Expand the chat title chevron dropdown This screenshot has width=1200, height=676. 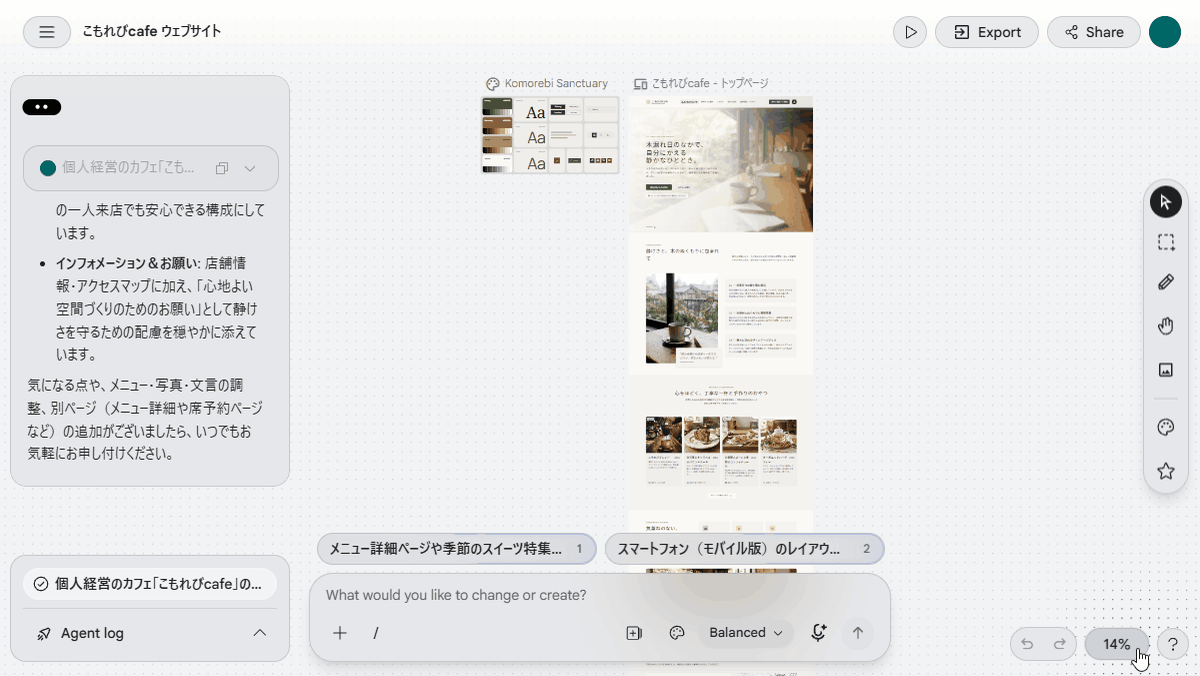[250, 168]
